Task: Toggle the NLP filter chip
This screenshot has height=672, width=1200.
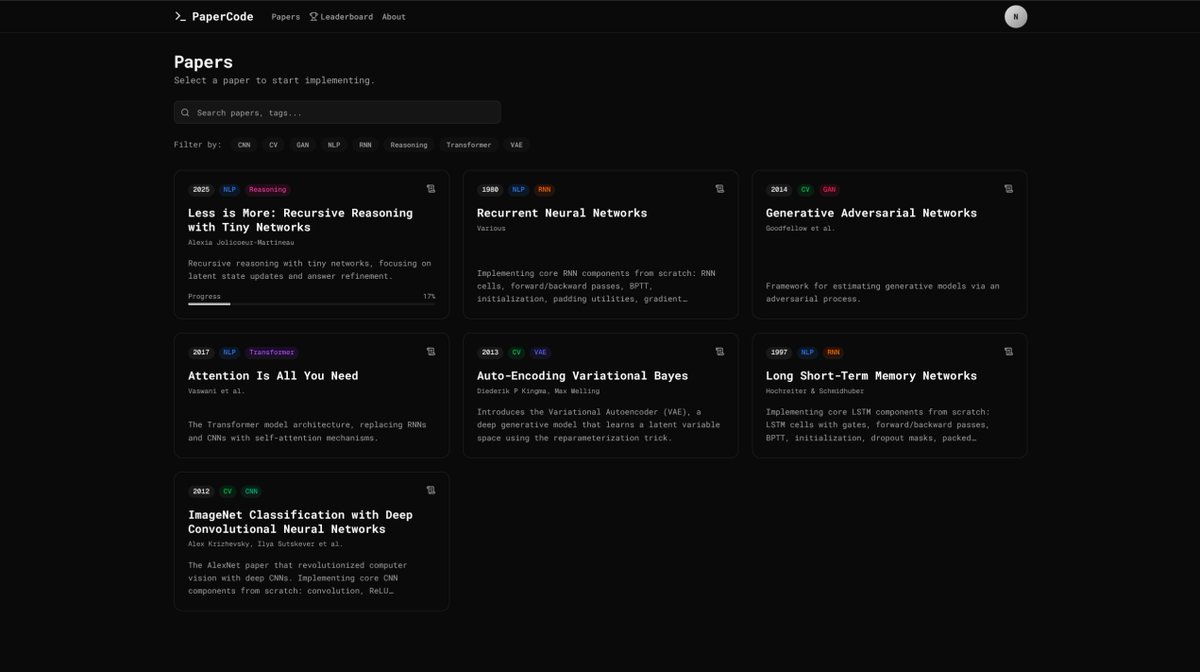Action: 334,145
